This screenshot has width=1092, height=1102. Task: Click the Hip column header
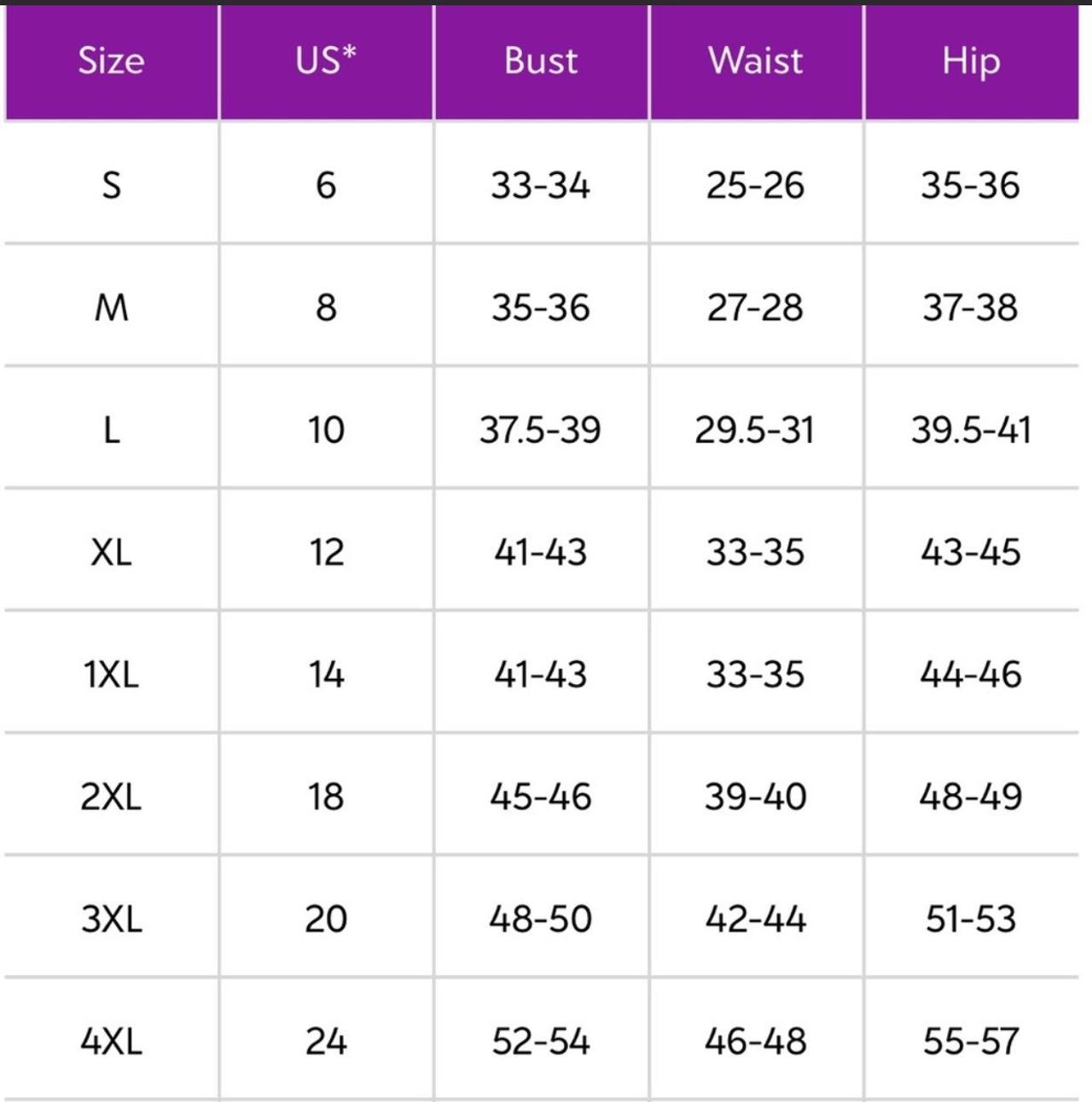pyautogui.click(x=972, y=61)
